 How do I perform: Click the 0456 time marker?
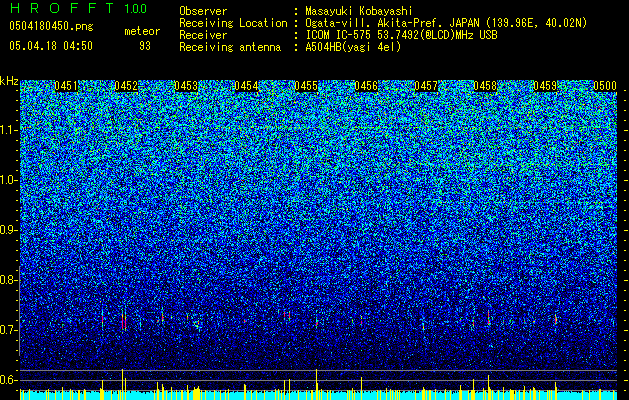(366, 86)
